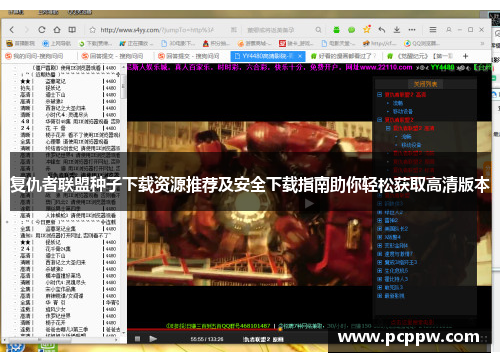Bookmark the page with star outline icon

click(x=92, y=30)
